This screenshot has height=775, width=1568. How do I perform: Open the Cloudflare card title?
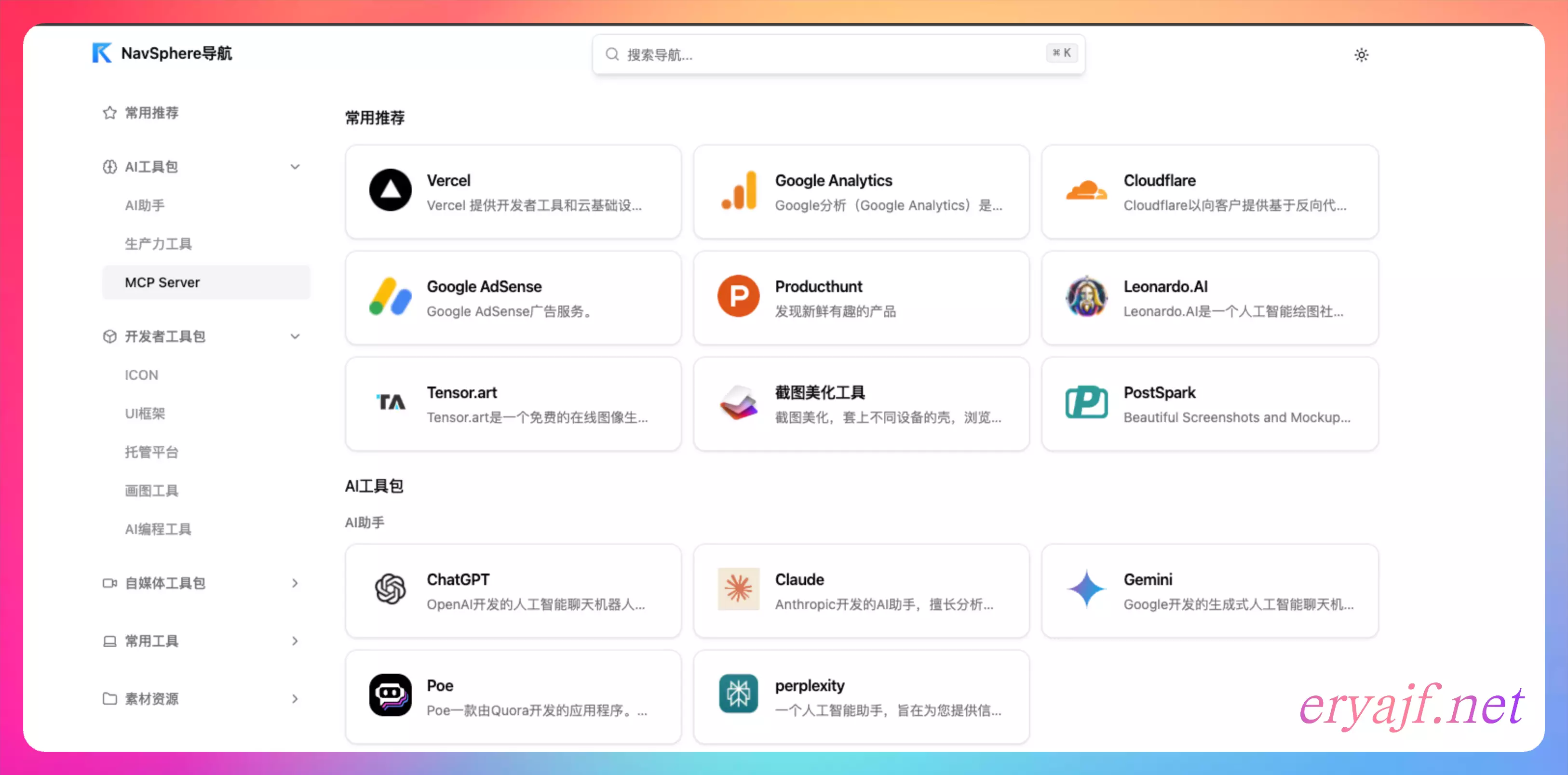pos(1159,181)
